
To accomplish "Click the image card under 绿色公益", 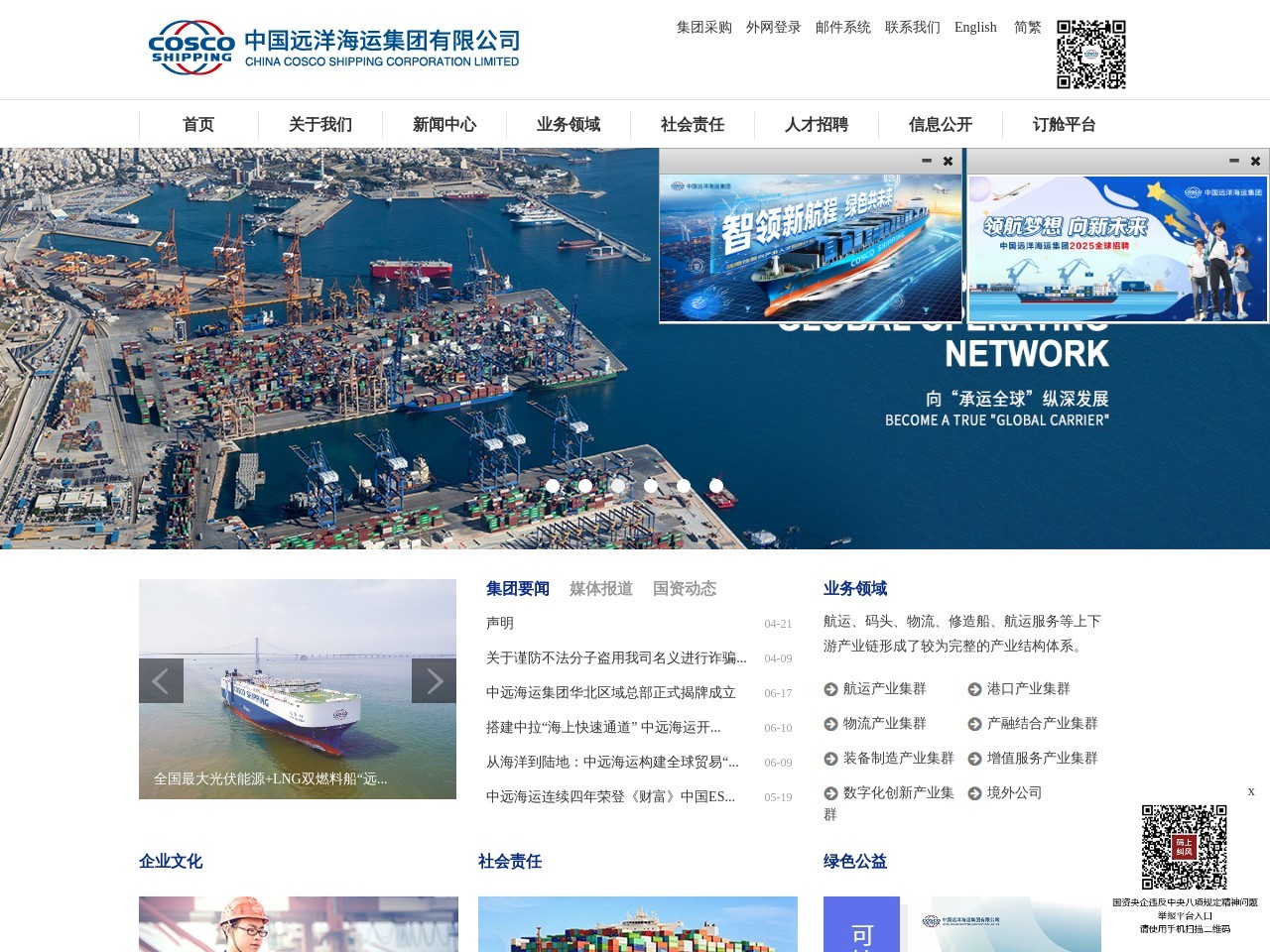I will coord(962,924).
